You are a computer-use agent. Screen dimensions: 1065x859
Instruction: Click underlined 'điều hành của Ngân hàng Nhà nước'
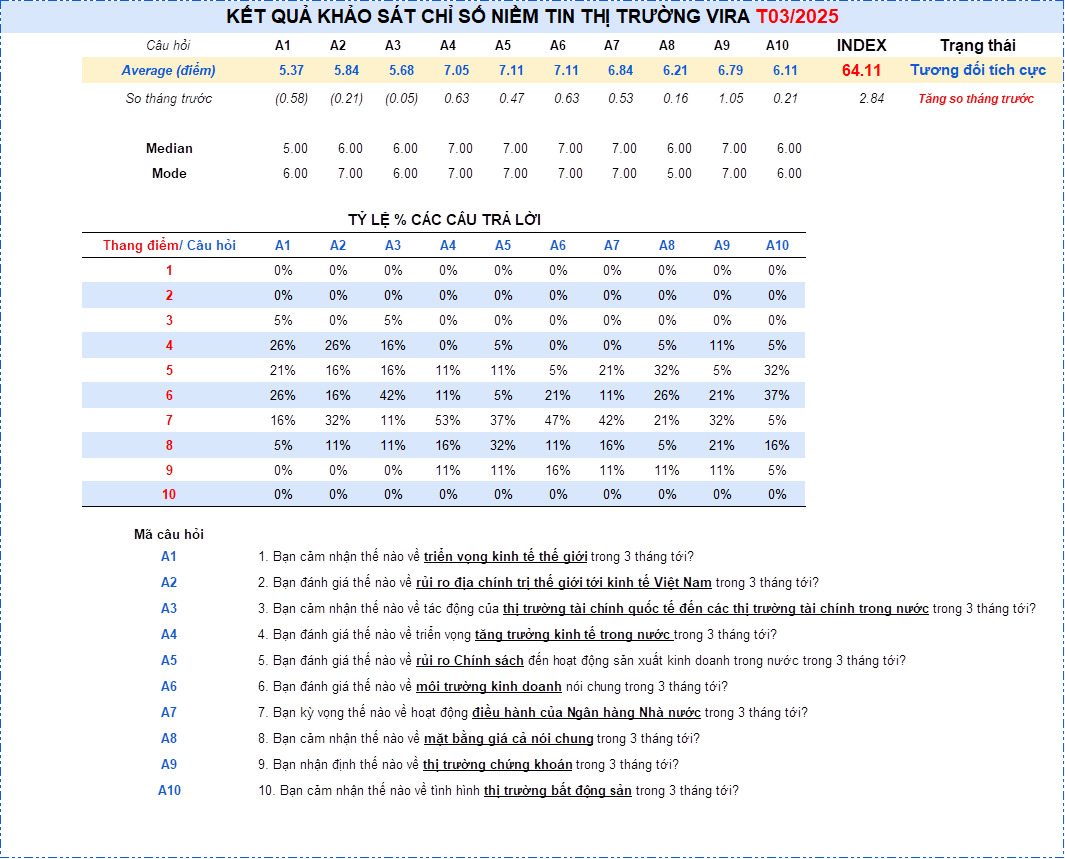586,713
